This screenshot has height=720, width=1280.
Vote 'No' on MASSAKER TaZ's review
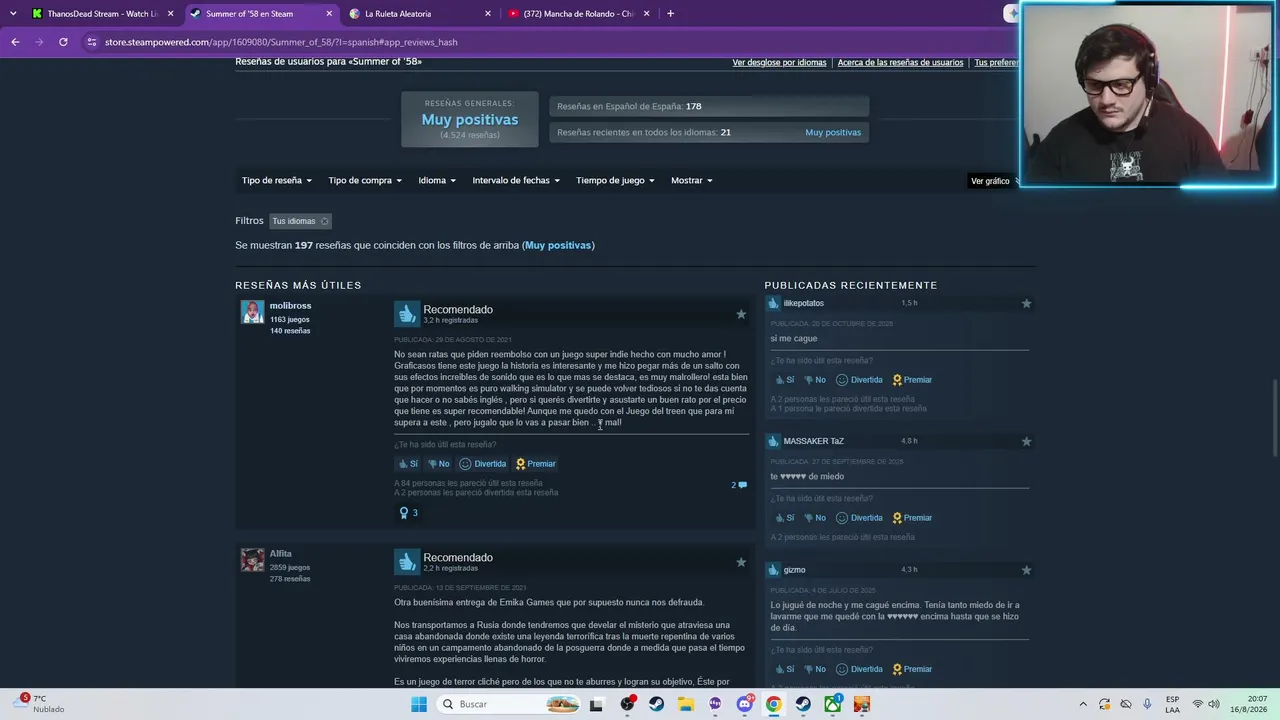click(815, 518)
